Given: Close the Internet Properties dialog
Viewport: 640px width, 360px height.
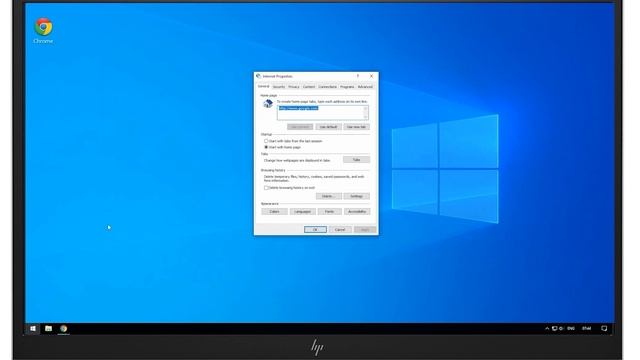Looking at the screenshot, I should (371, 76).
